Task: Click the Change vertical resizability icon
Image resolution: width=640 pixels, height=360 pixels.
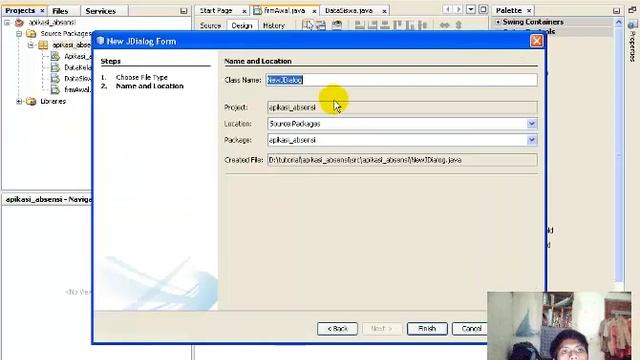Action: pyautogui.click(x=458, y=25)
